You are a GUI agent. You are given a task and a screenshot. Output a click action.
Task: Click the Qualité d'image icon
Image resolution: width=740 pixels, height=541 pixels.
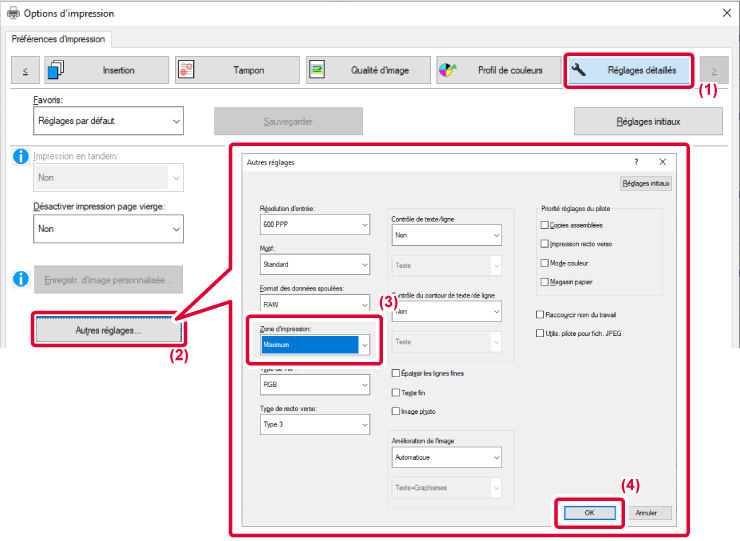[317, 70]
